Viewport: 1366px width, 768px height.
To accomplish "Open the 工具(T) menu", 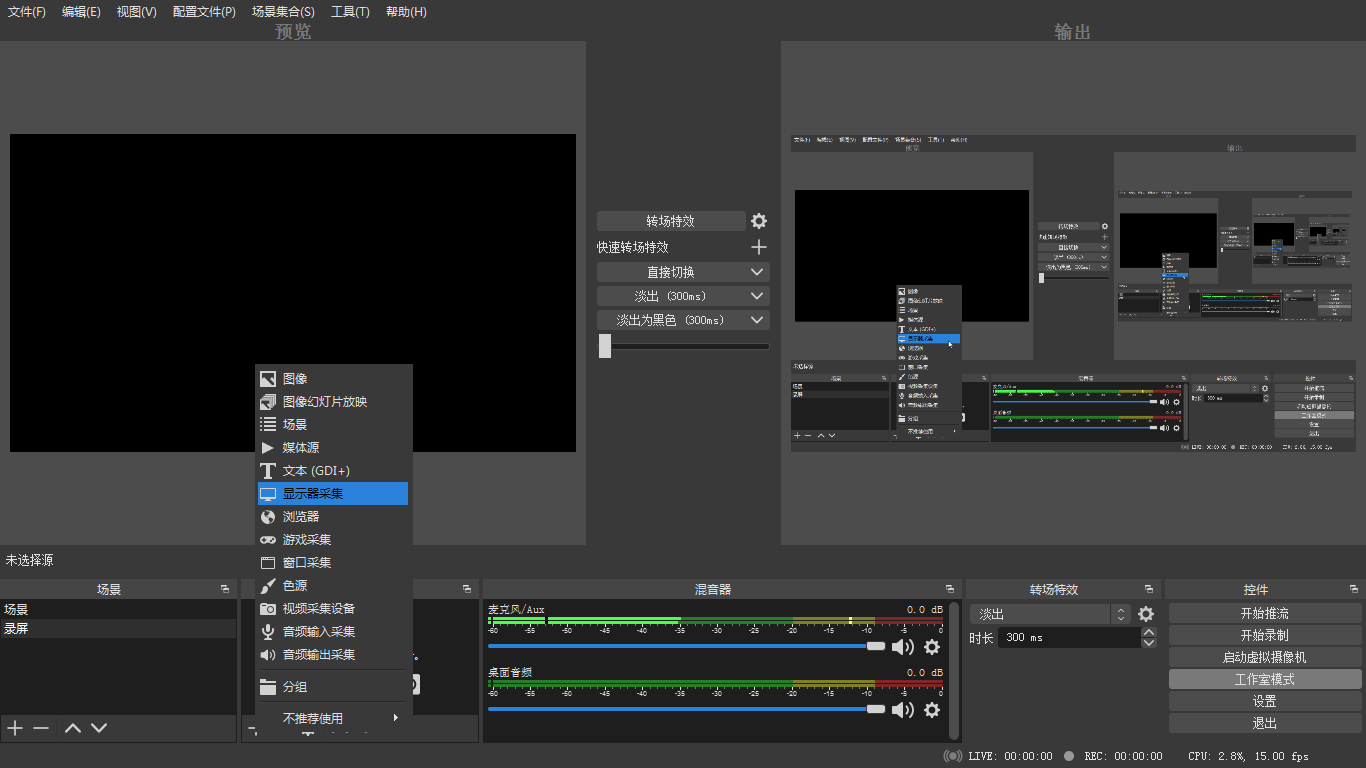I will point(350,12).
